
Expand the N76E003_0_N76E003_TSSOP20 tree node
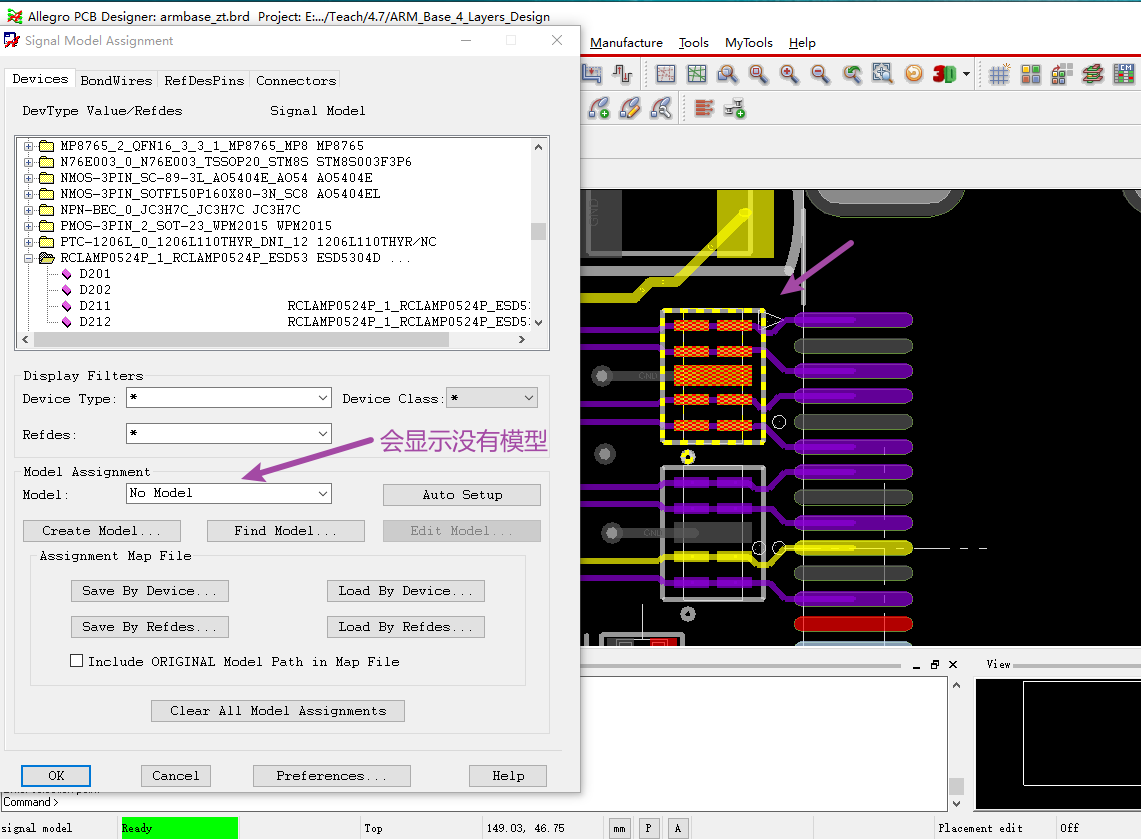tap(28, 162)
